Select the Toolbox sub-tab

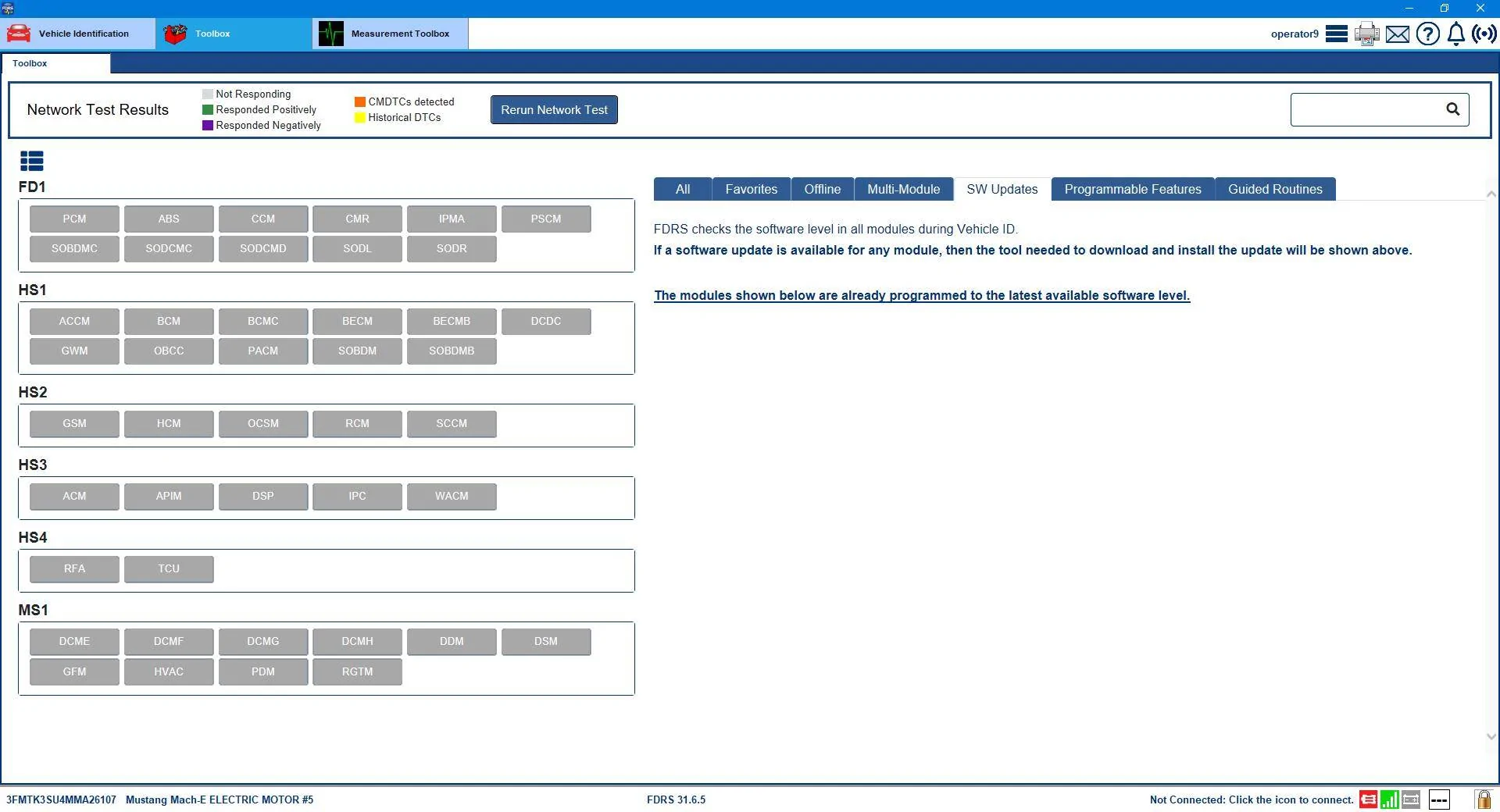click(55, 63)
